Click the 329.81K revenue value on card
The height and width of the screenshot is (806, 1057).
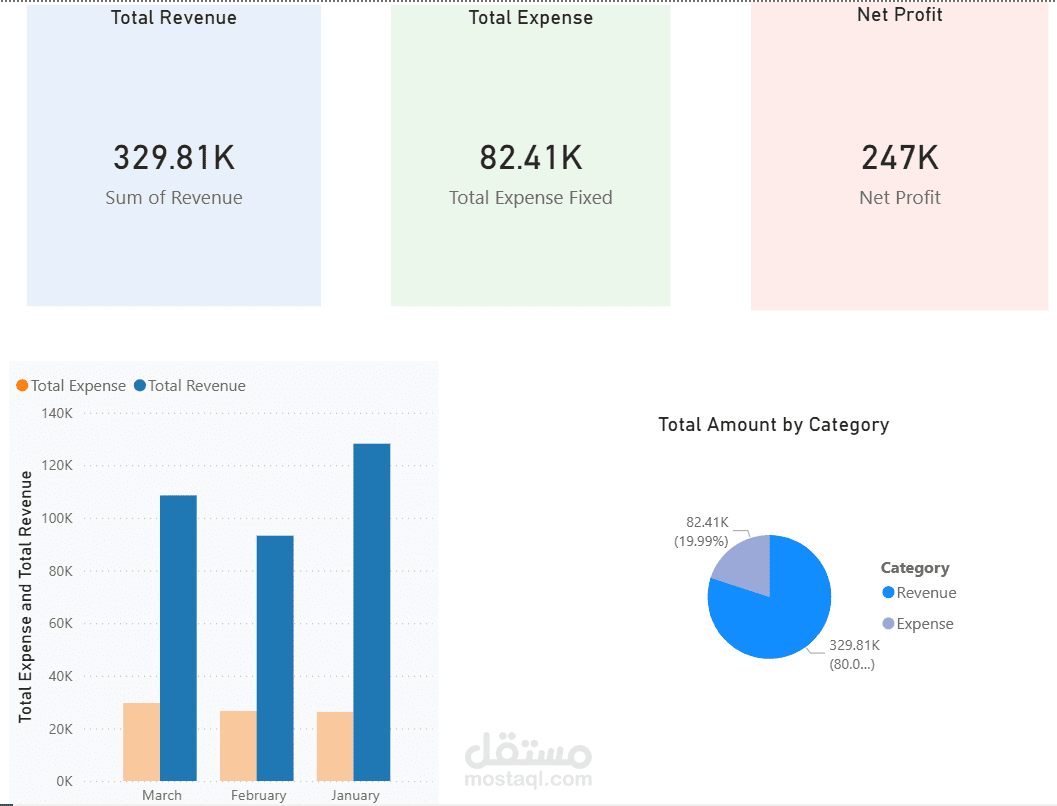173,157
